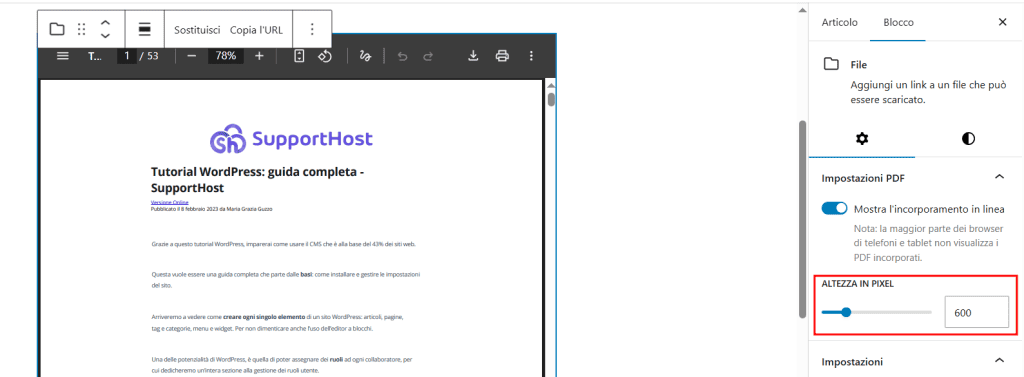
Task: Click the PDF viewer scroll-up arrow
Action: 551,86
